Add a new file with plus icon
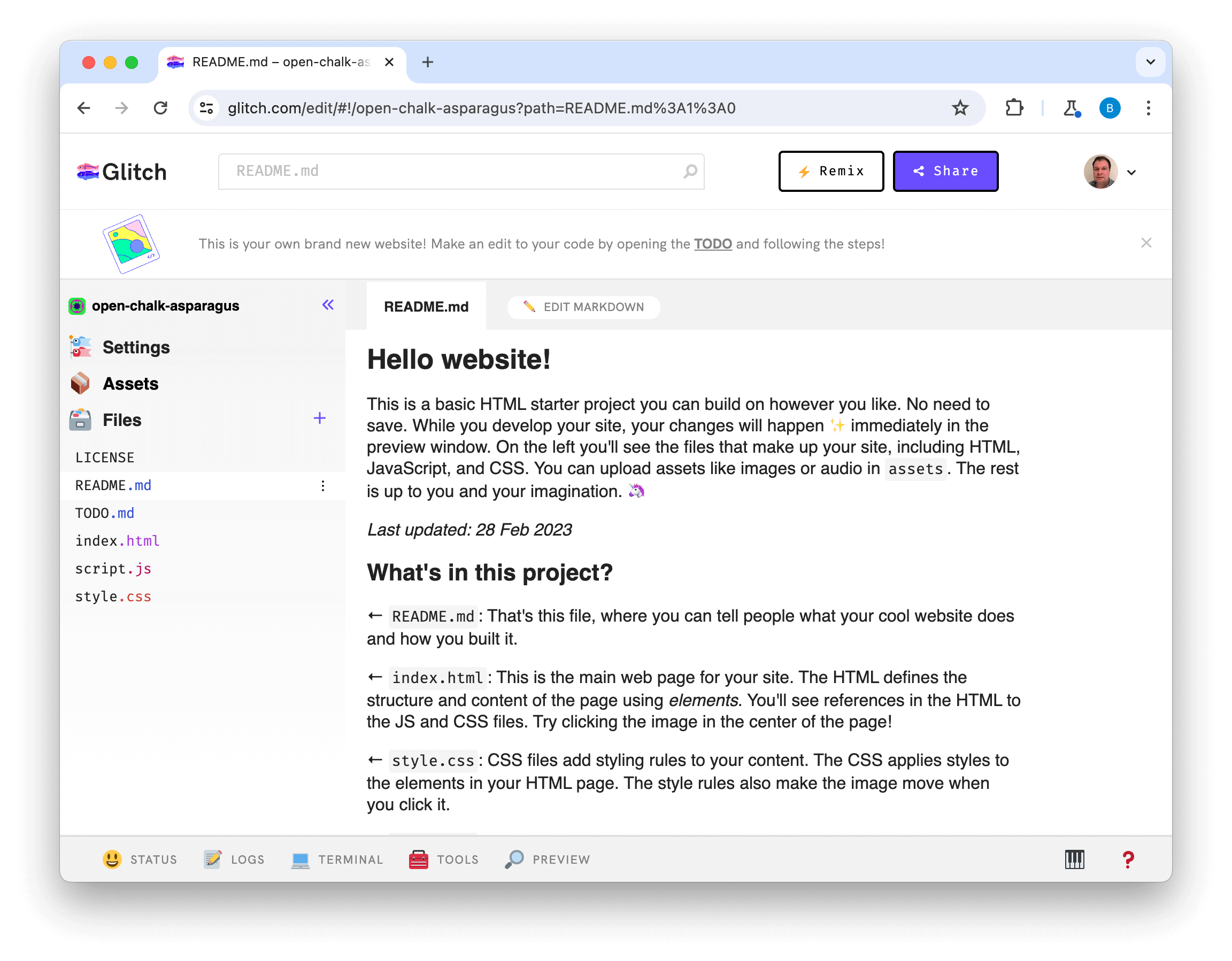This screenshot has height=961, width=1232. (x=321, y=419)
